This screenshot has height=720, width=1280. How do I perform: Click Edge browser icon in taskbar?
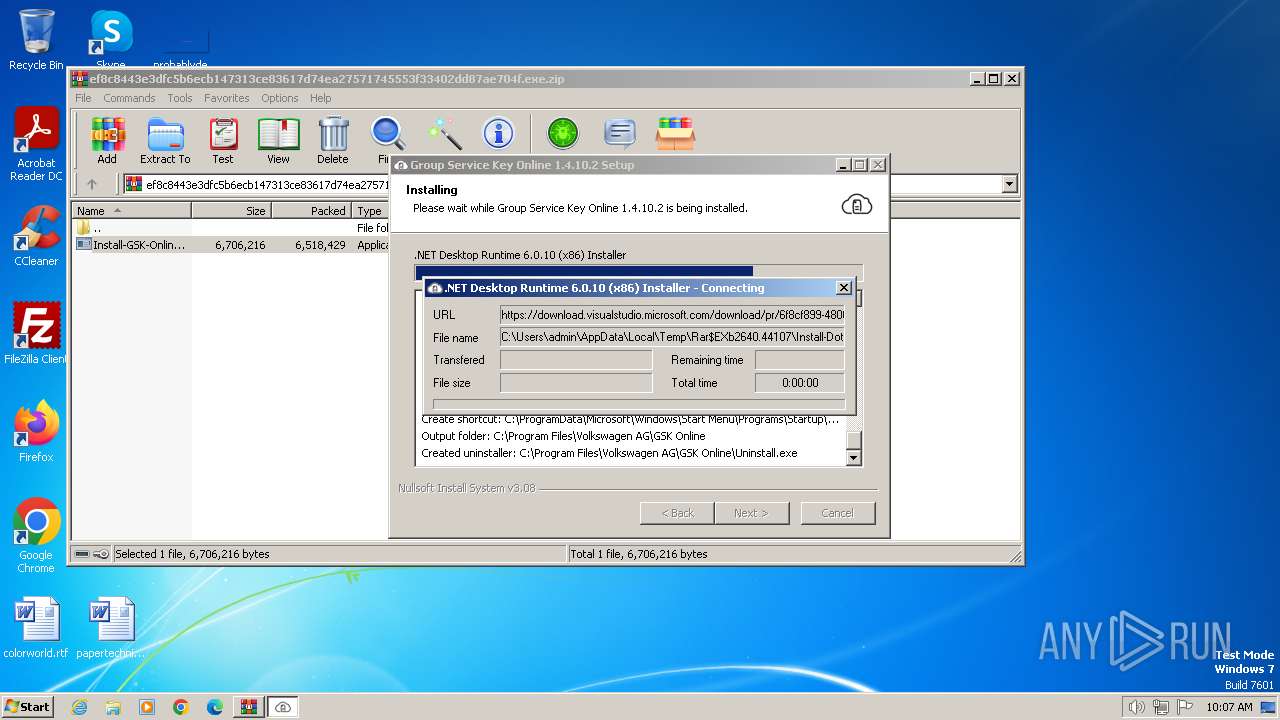(x=214, y=707)
